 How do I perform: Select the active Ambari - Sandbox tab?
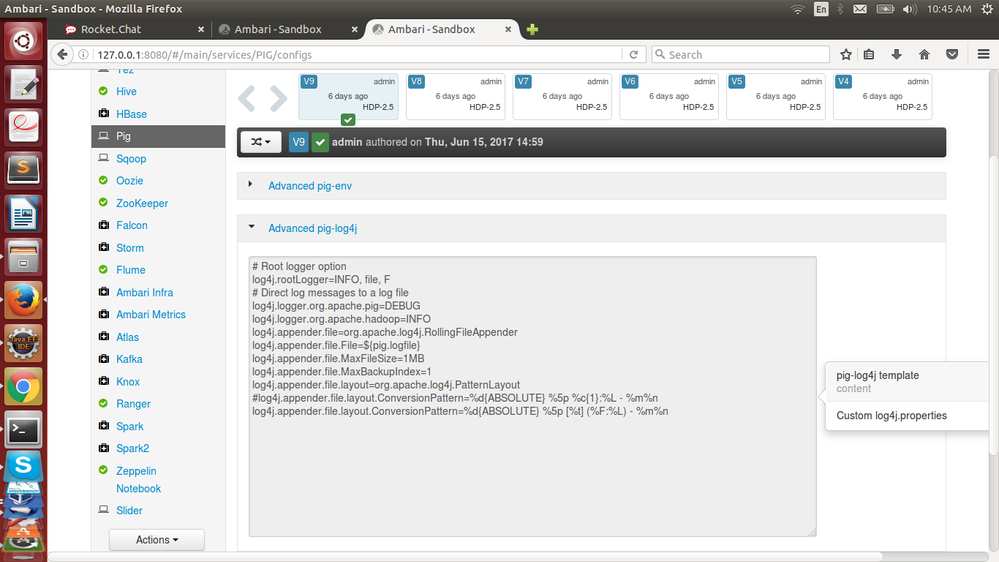(x=432, y=29)
